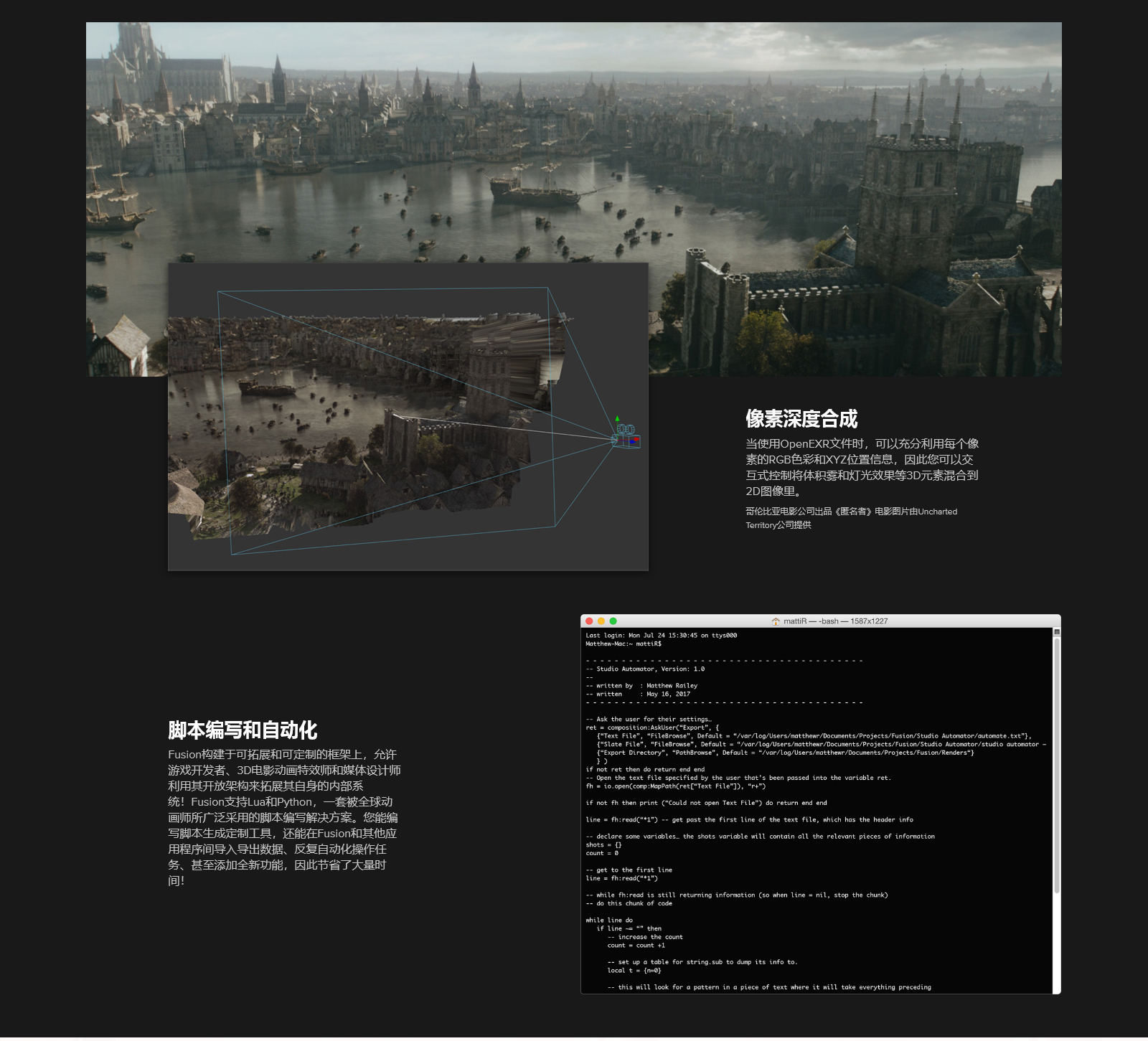Click the line "fh = io.open(comp:MapPath"
1148x1041 pixels.
pos(676,786)
